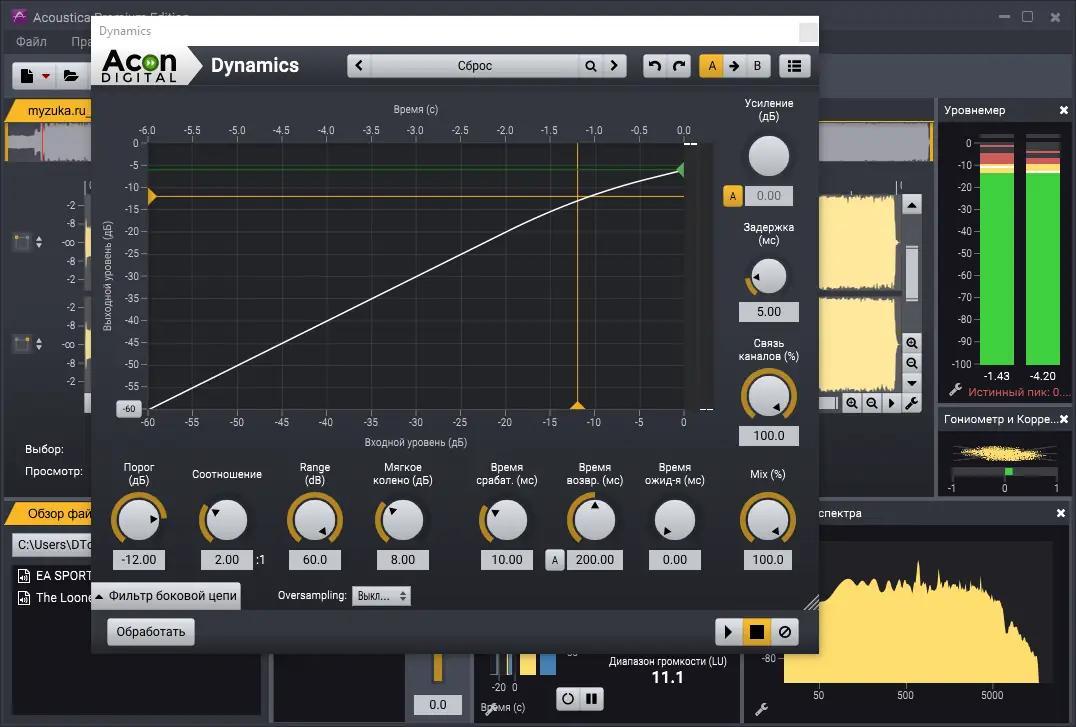
Task: Click the Обработать button
Action: 150,632
